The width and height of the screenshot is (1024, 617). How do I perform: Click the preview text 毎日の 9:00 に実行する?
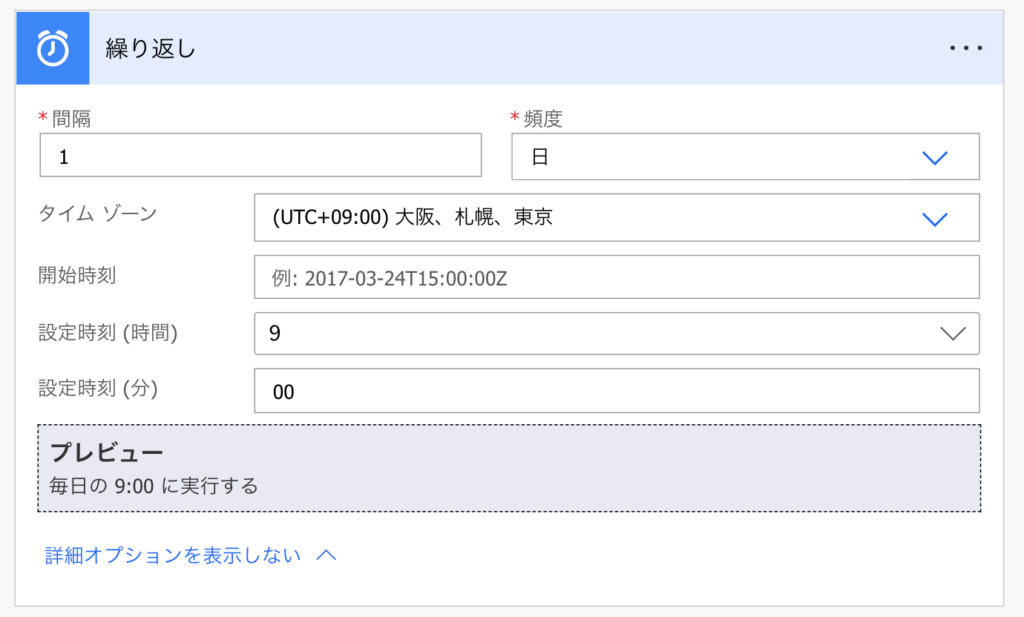coord(154,486)
